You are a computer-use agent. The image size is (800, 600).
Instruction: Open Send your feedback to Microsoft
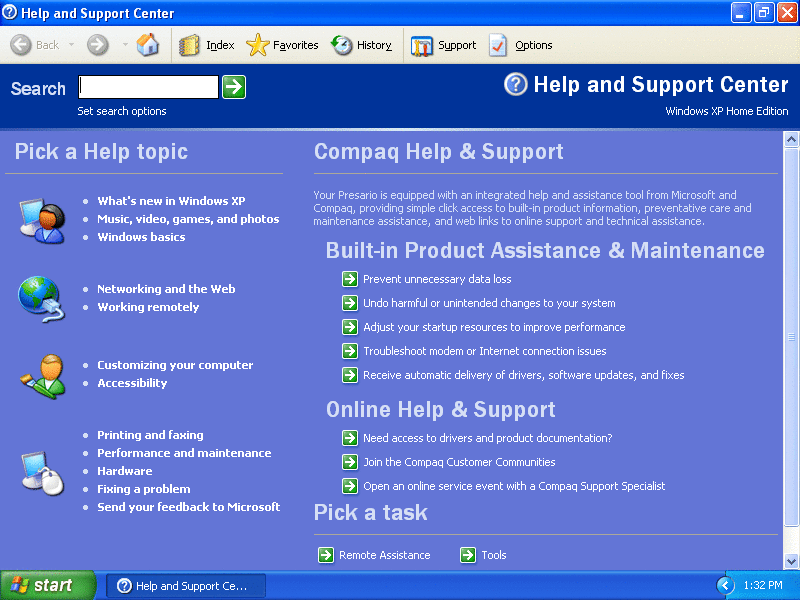(x=189, y=507)
